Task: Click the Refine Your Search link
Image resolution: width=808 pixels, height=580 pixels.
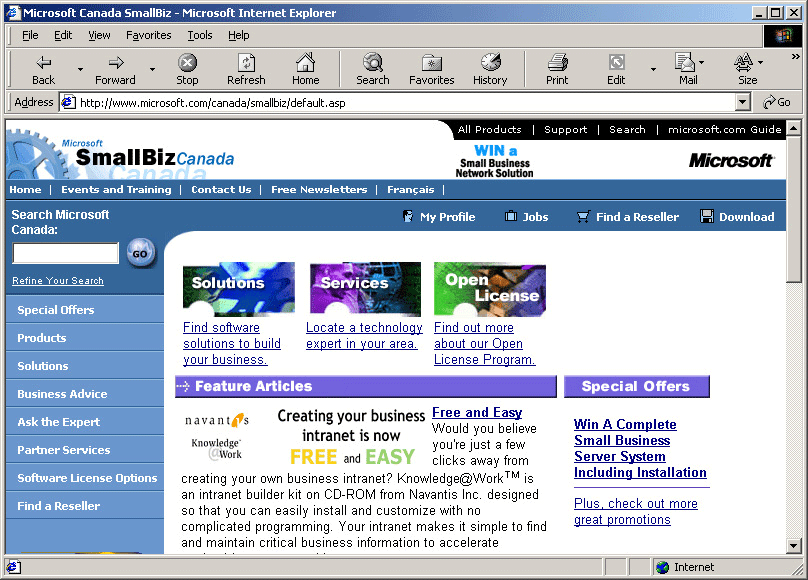Action: click(58, 281)
